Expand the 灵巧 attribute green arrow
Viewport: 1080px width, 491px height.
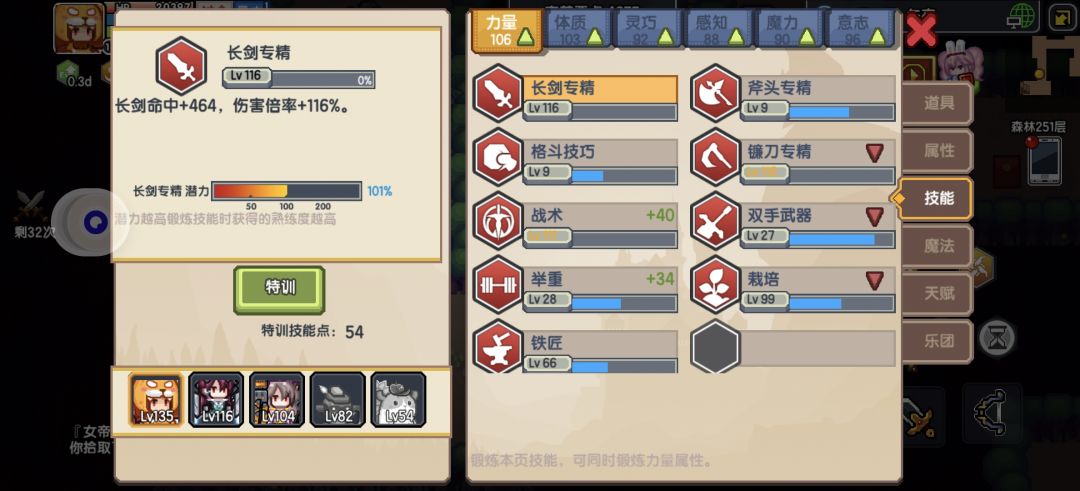666,36
